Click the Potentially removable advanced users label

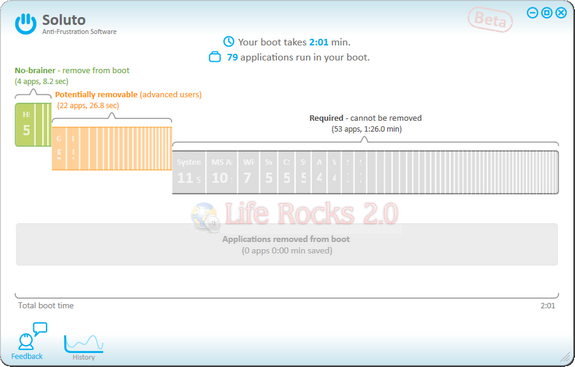[x=128, y=95]
